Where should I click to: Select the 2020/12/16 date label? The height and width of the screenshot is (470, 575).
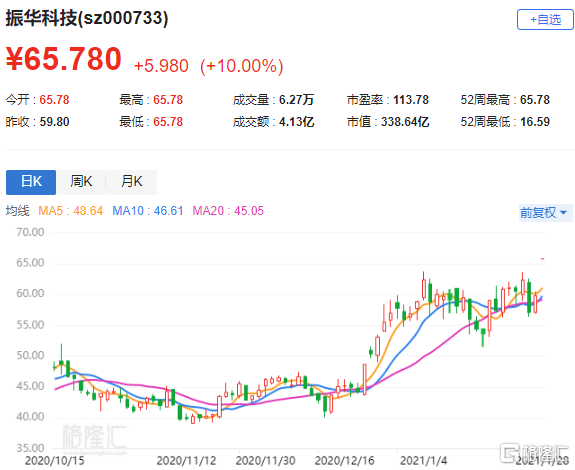tap(345, 461)
